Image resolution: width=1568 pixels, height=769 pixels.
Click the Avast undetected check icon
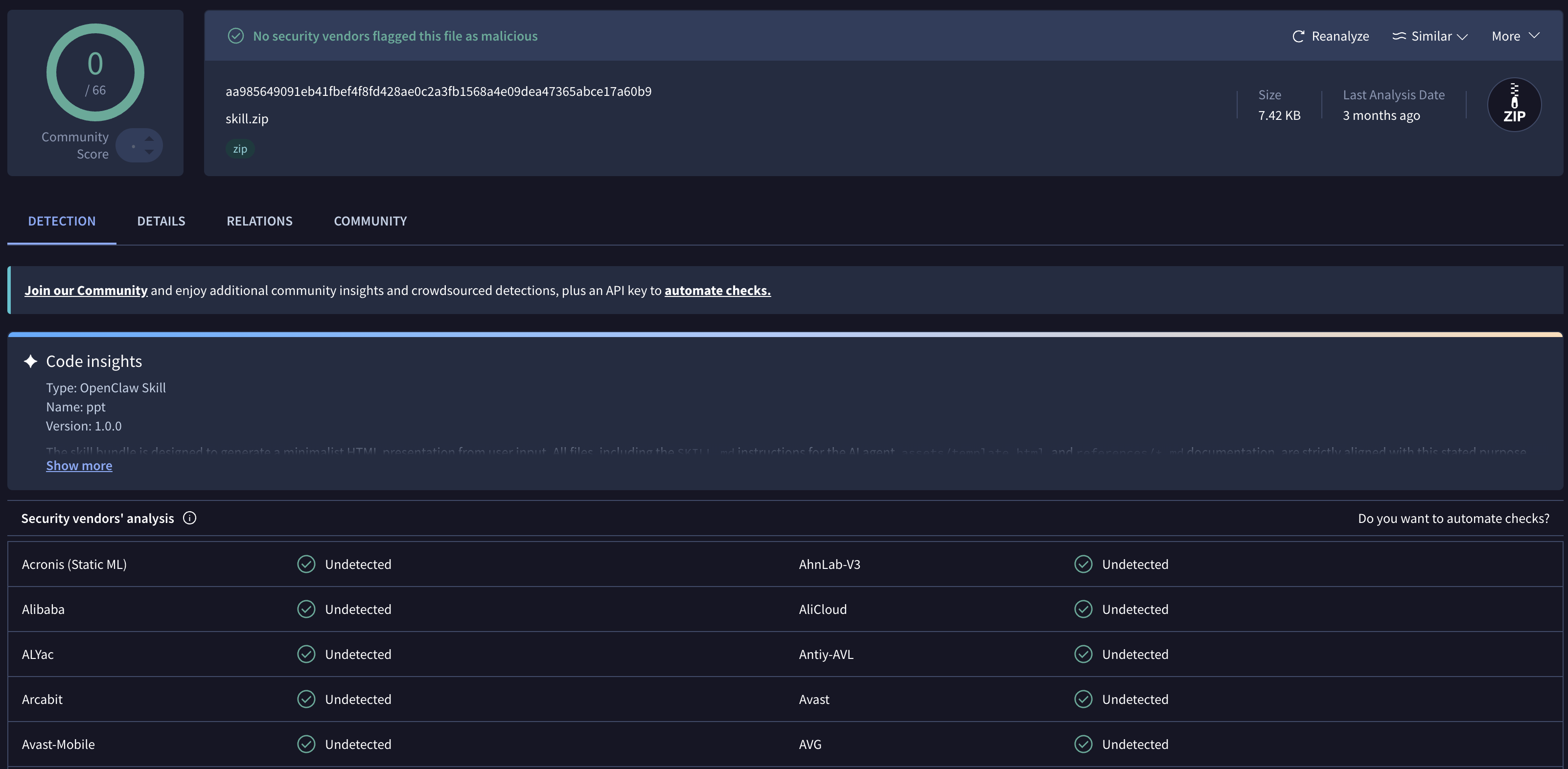(1084, 699)
